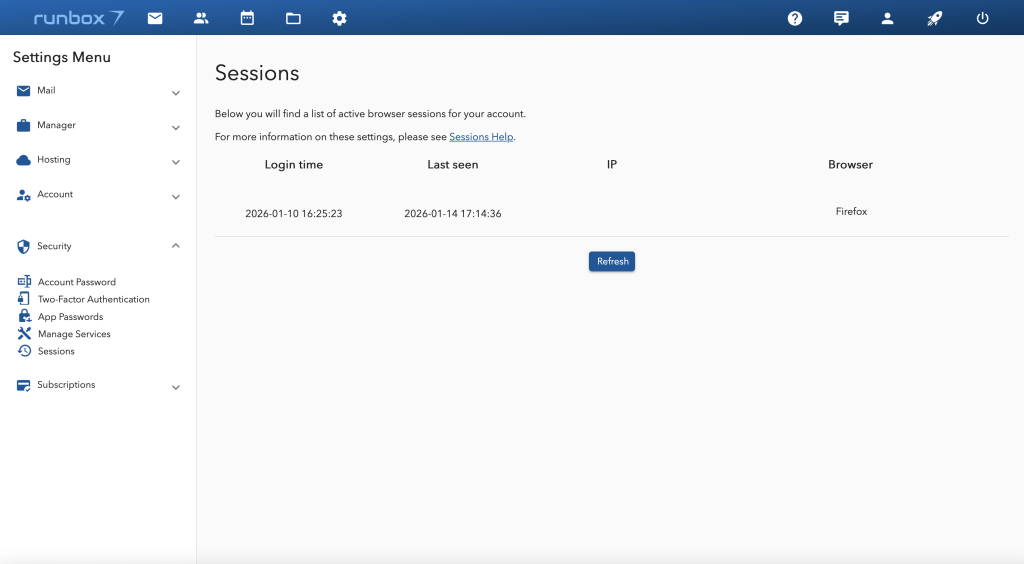Viewport: 1024px width, 564px height.
Task: Click the user profile icon in top bar
Action: [887, 18]
